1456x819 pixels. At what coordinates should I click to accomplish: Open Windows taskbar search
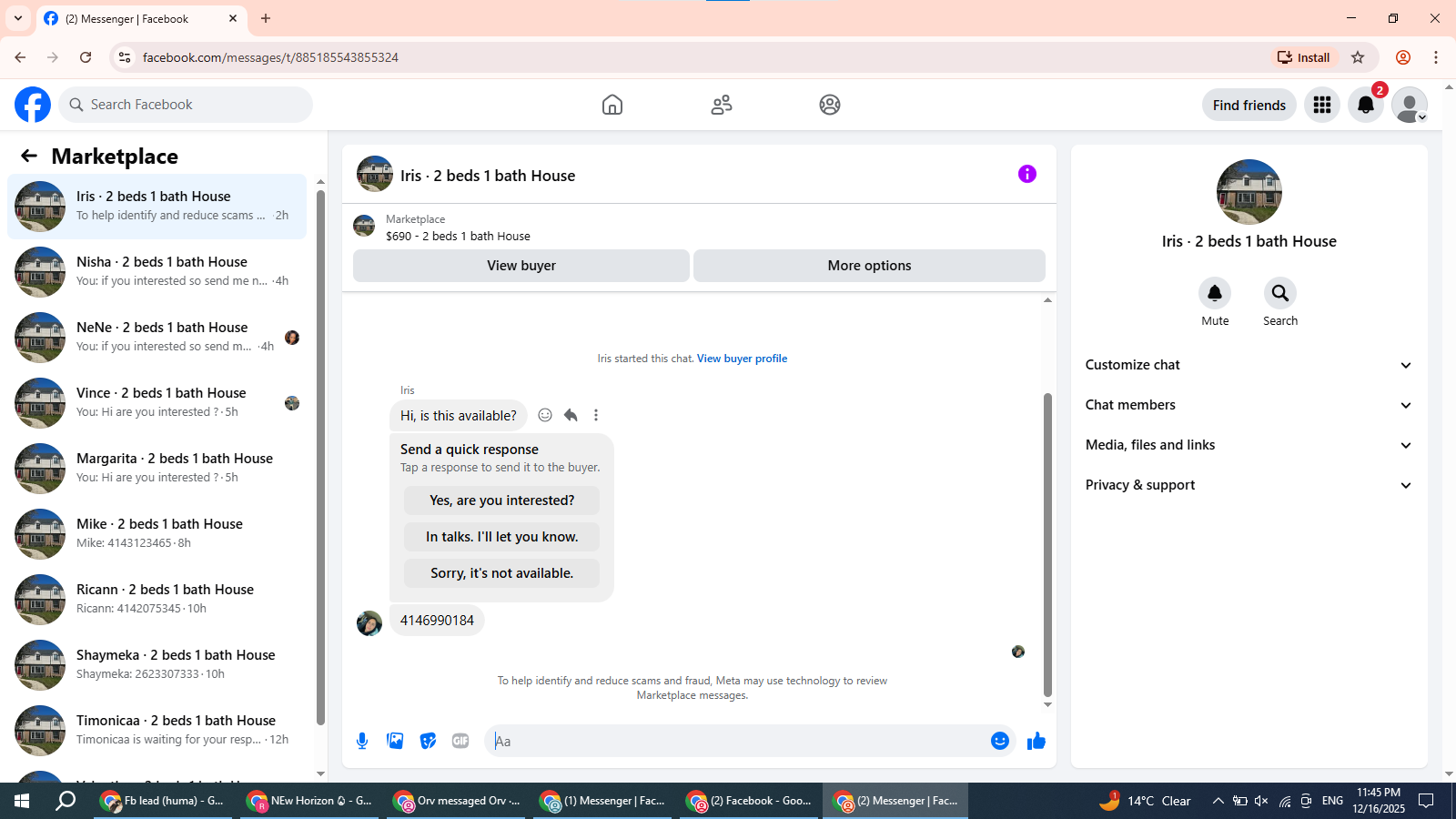pos(66,801)
